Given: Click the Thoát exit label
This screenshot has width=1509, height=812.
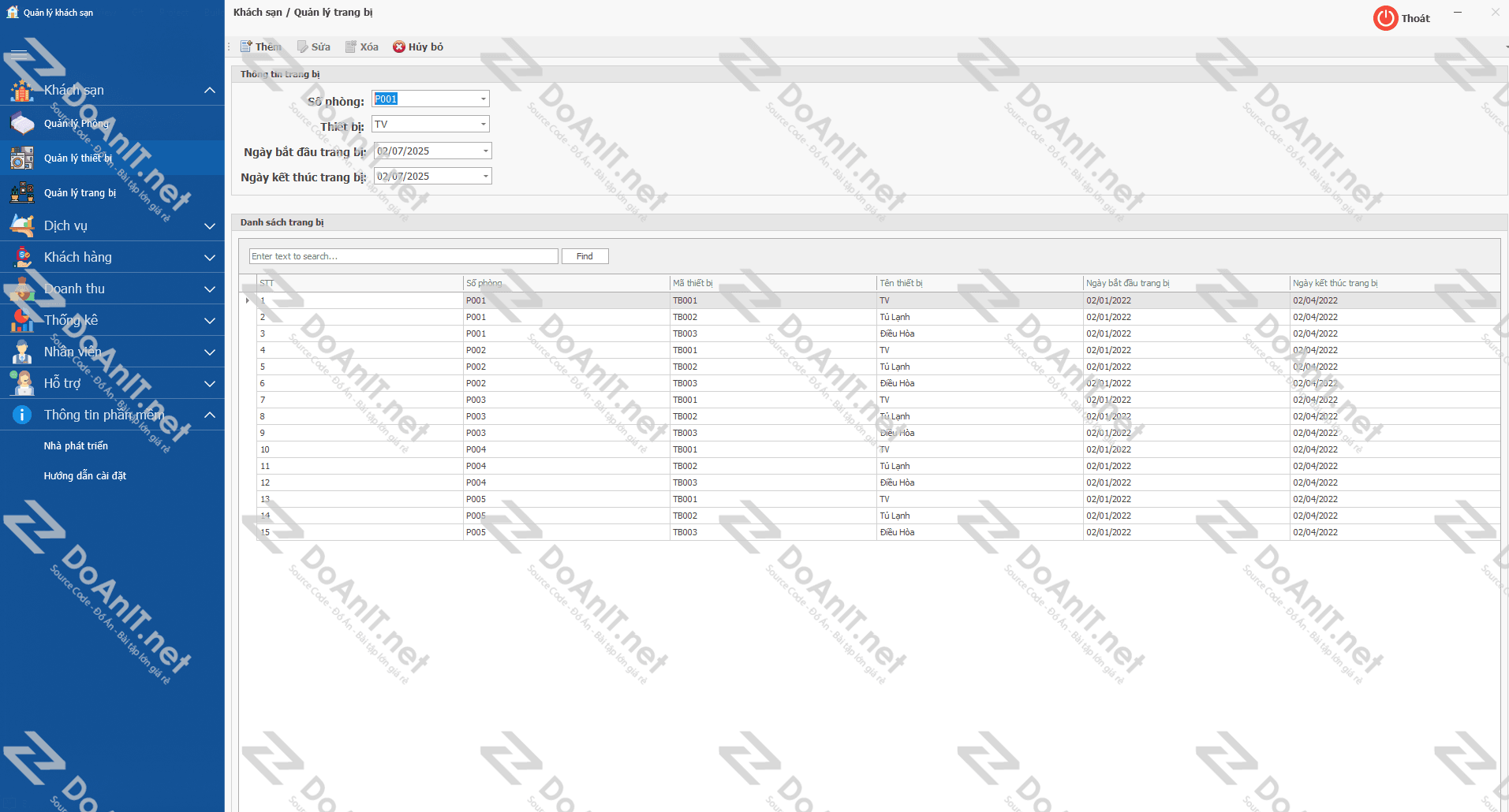Looking at the screenshot, I should [1416, 18].
